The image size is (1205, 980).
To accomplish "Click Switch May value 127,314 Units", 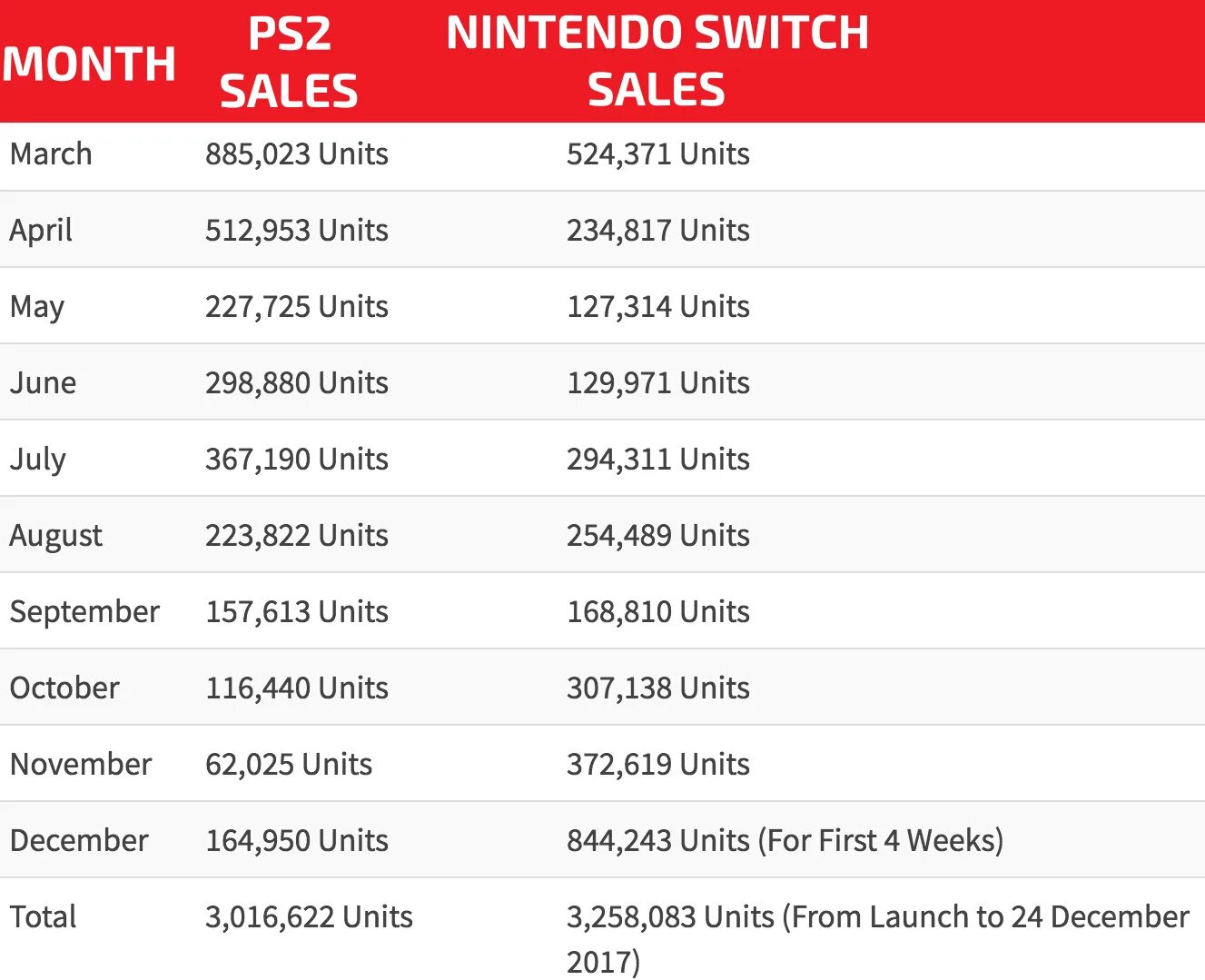I will [x=658, y=306].
